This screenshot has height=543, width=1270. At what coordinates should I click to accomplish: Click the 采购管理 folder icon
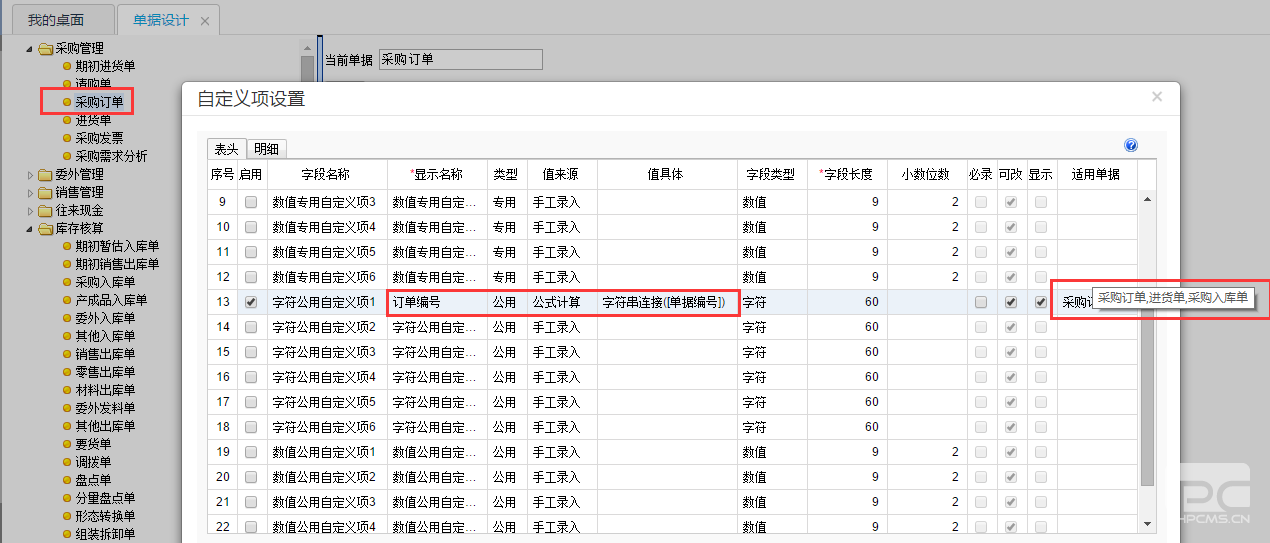coord(45,48)
